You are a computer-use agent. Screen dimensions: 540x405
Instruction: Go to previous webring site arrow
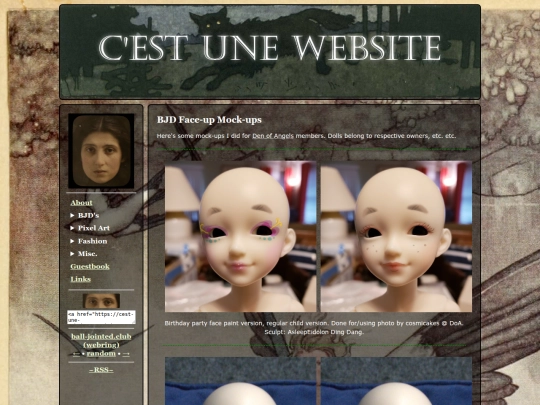[76, 354]
